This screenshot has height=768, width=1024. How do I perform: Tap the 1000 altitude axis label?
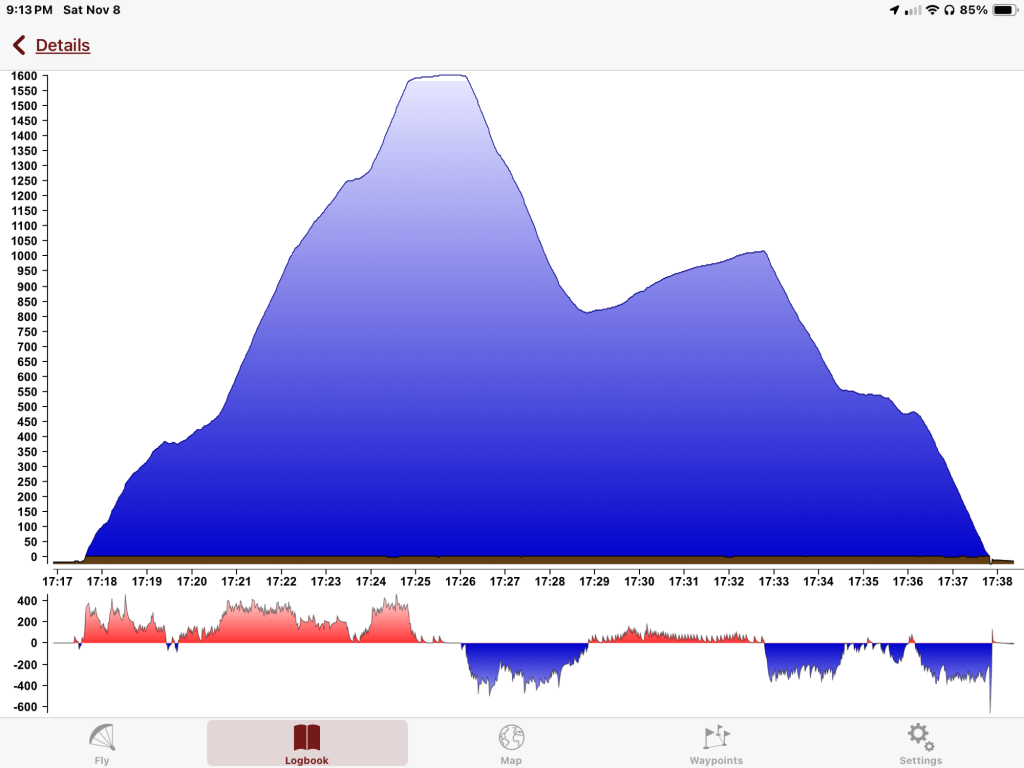tap(23, 256)
